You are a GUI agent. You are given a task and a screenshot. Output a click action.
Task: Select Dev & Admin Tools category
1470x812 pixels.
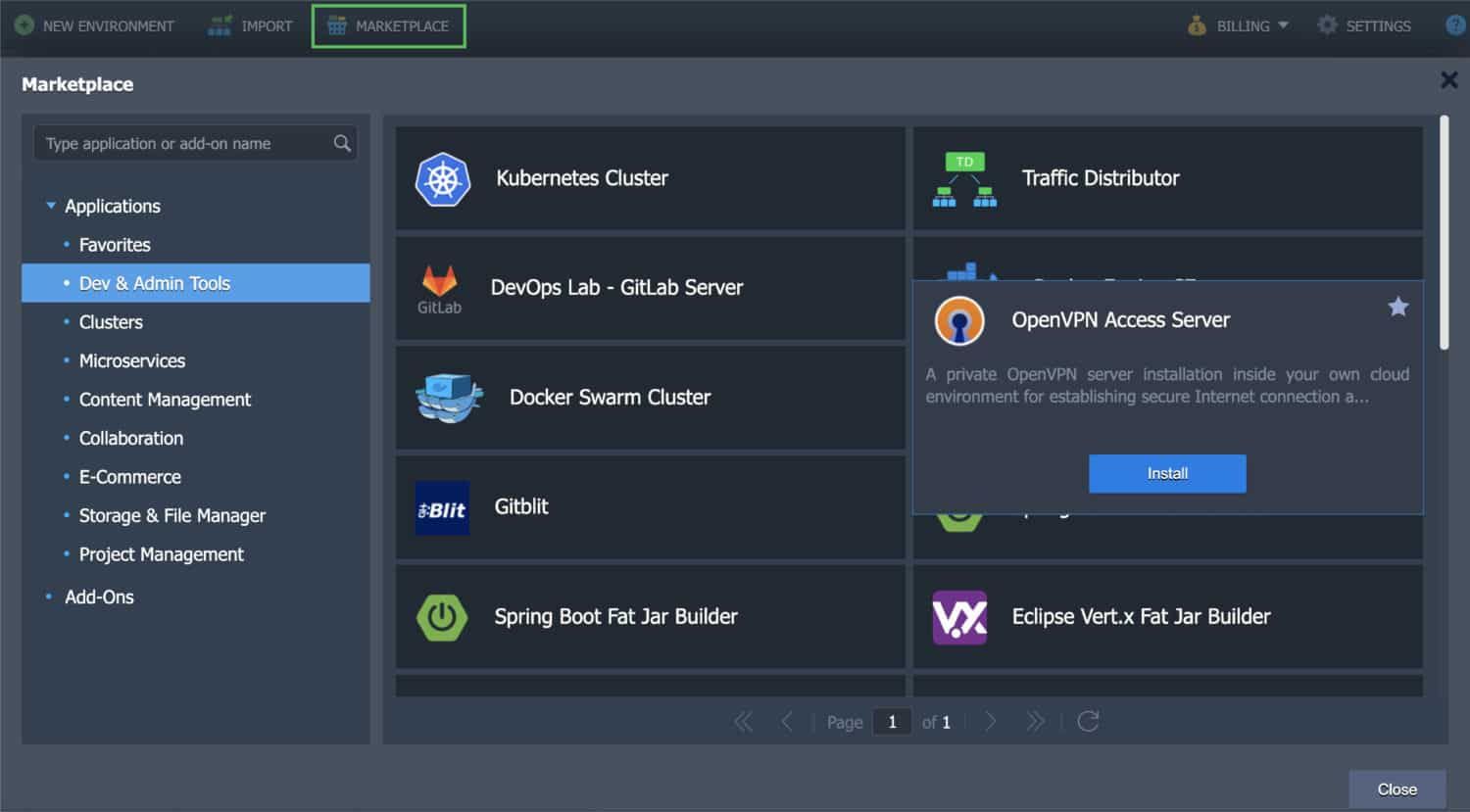click(x=196, y=283)
